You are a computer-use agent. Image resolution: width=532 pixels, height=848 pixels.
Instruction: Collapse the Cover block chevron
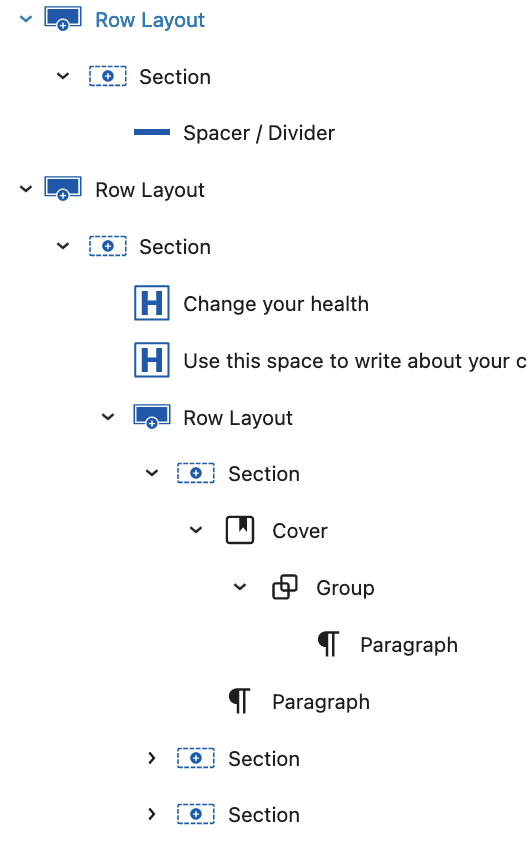pyautogui.click(x=196, y=530)
